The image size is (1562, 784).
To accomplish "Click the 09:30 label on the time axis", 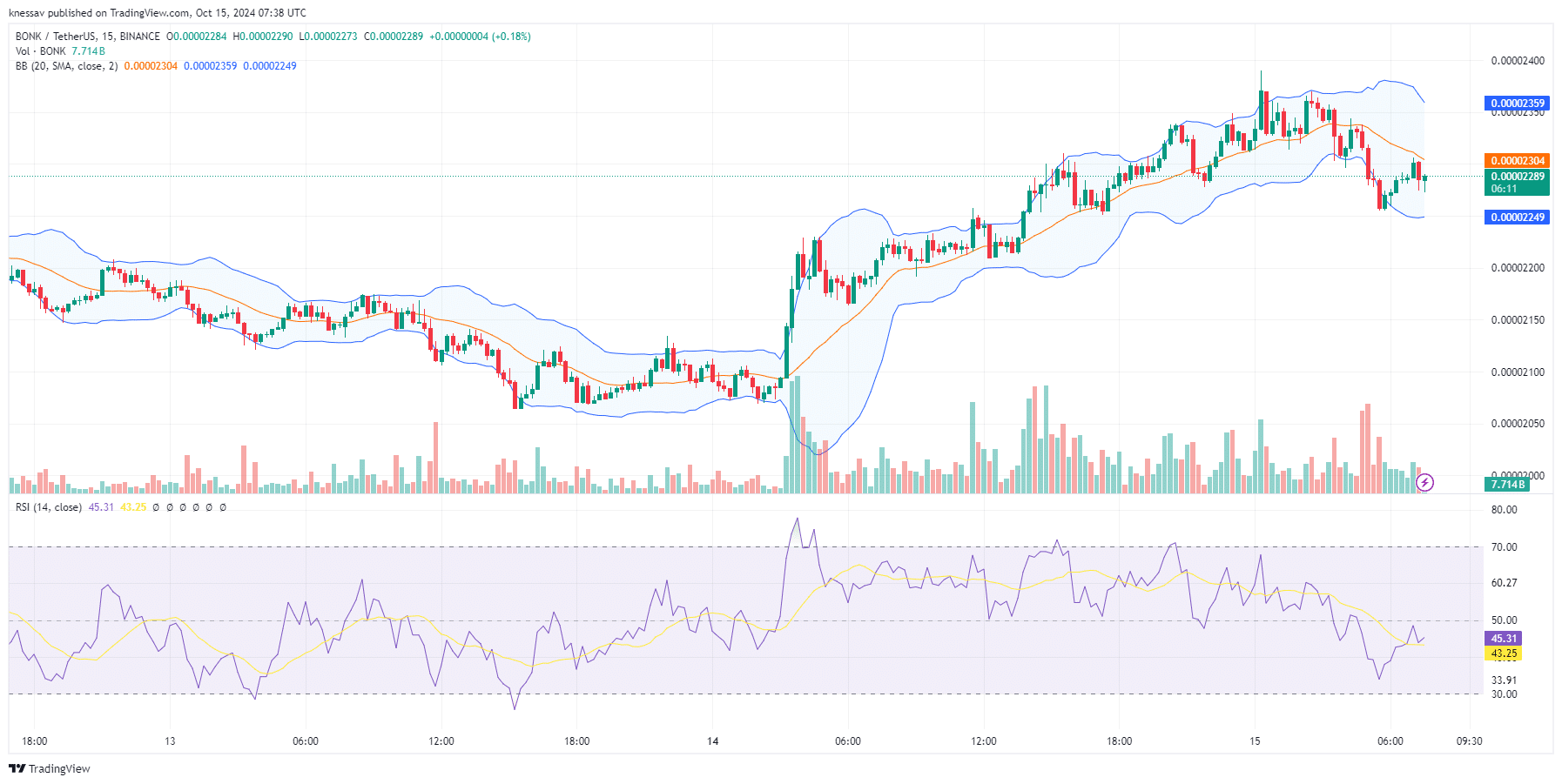I will point(1469,741).
